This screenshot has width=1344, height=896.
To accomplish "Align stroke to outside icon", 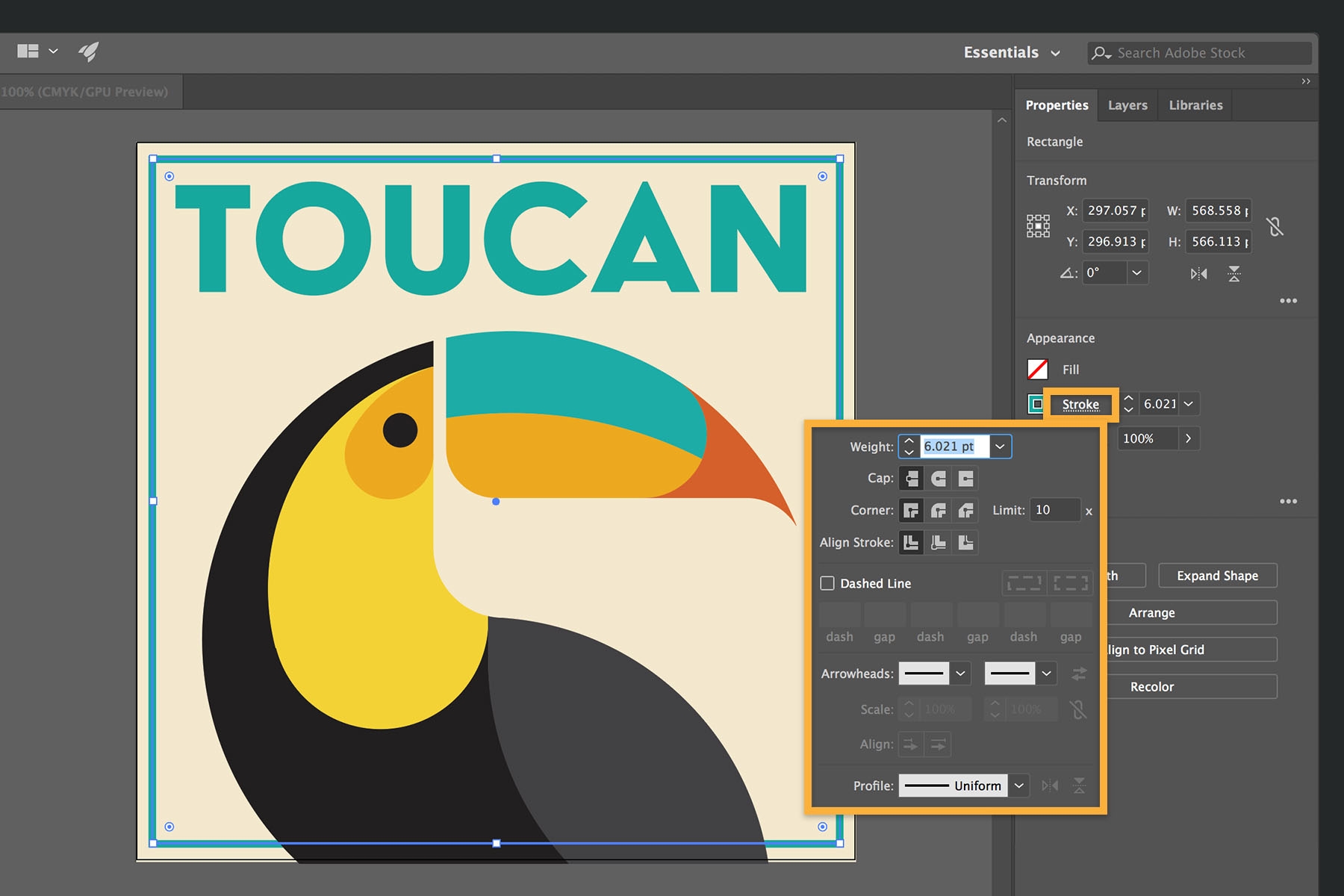I will coord(965,543).
